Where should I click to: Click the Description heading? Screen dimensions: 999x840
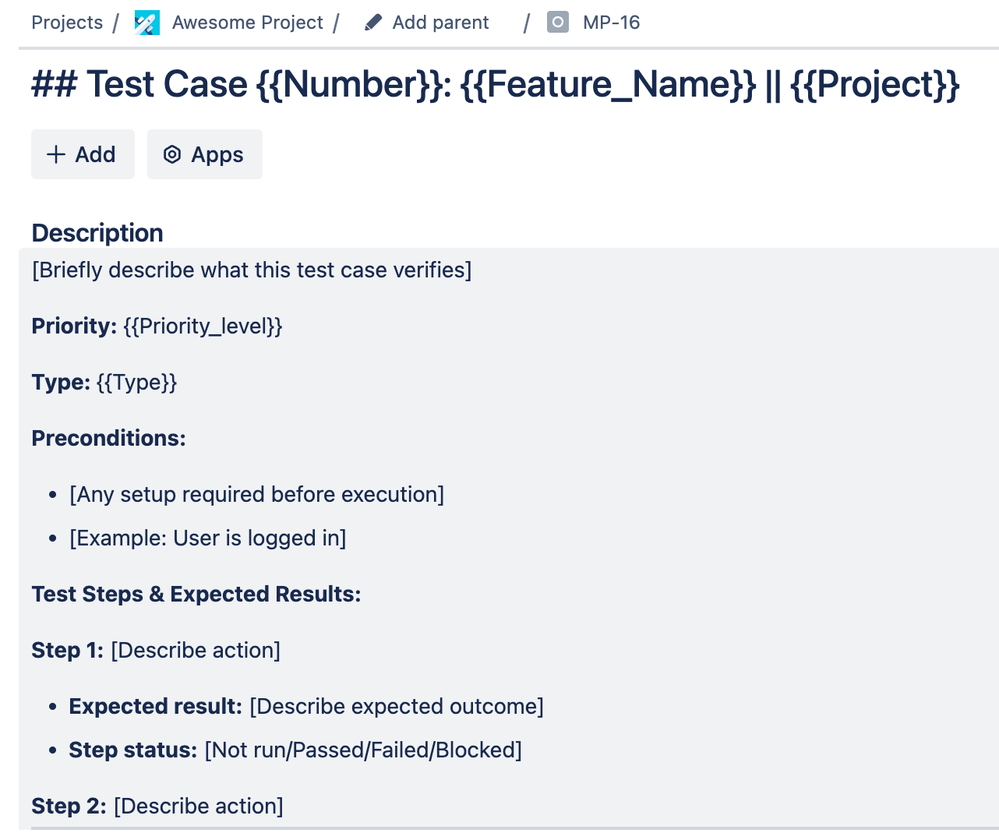click(97, 233)
